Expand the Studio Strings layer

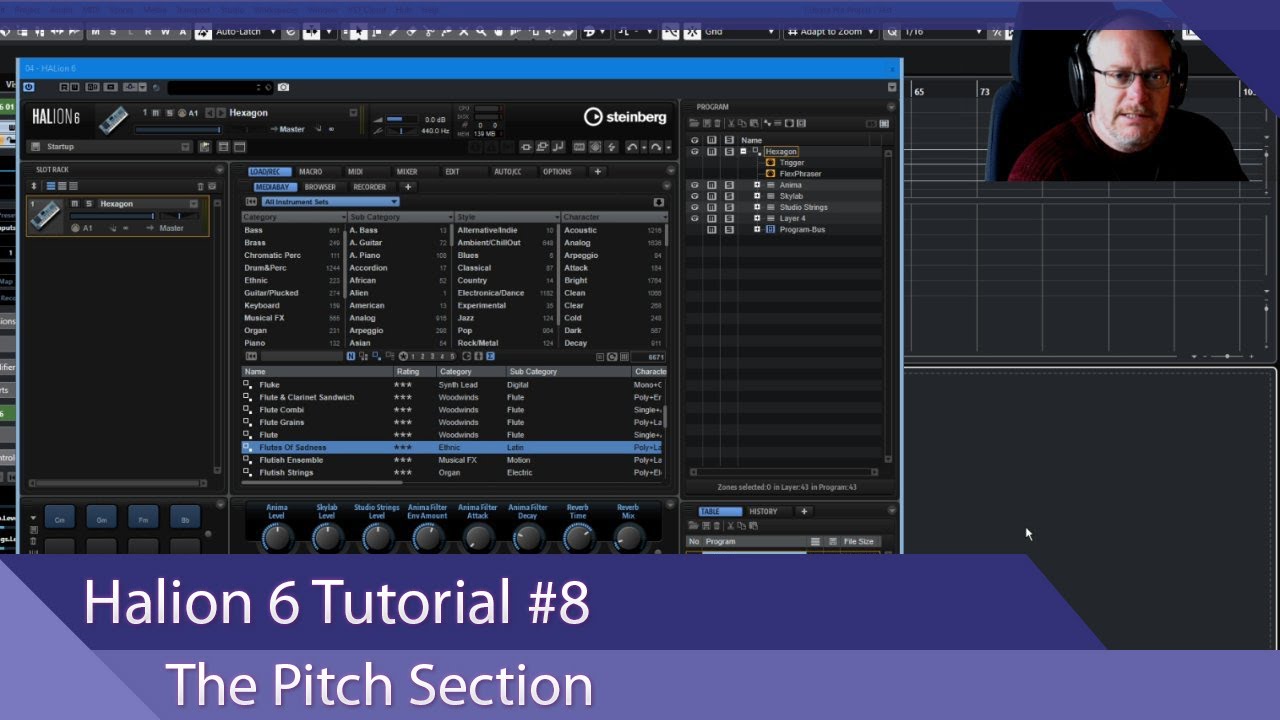click(x=757, y=207)
